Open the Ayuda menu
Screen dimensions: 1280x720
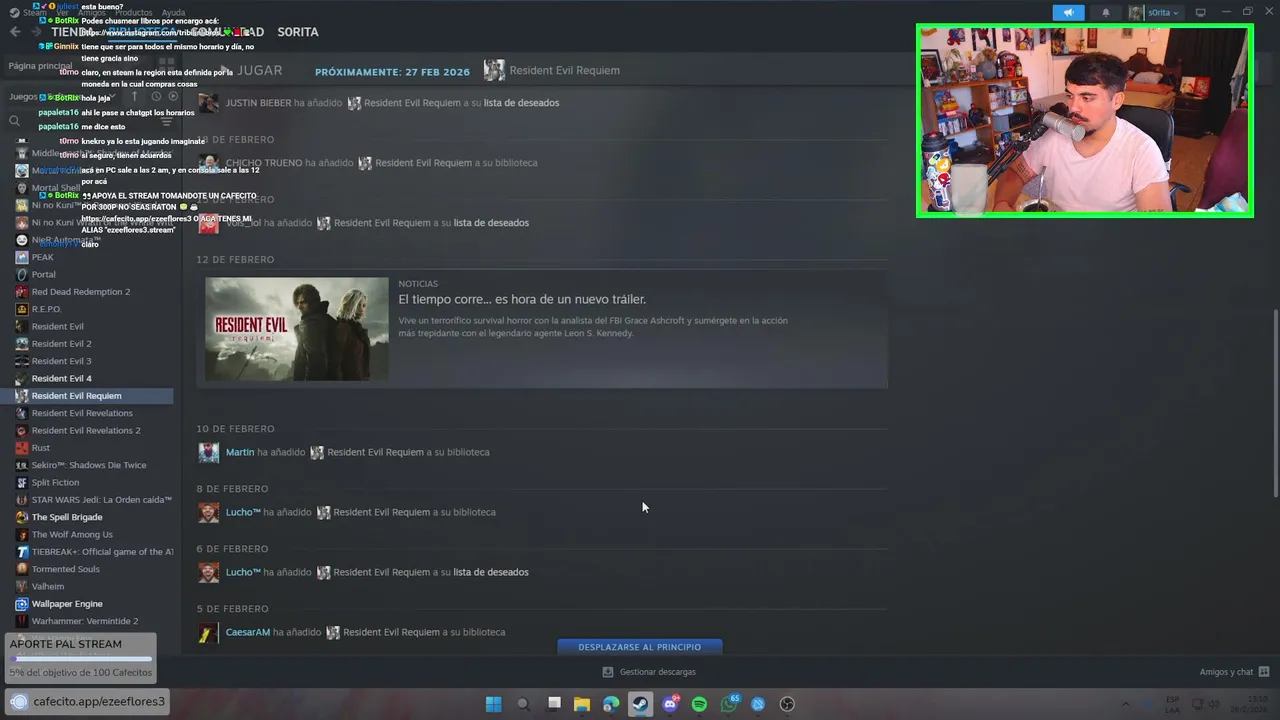[173, 13]
